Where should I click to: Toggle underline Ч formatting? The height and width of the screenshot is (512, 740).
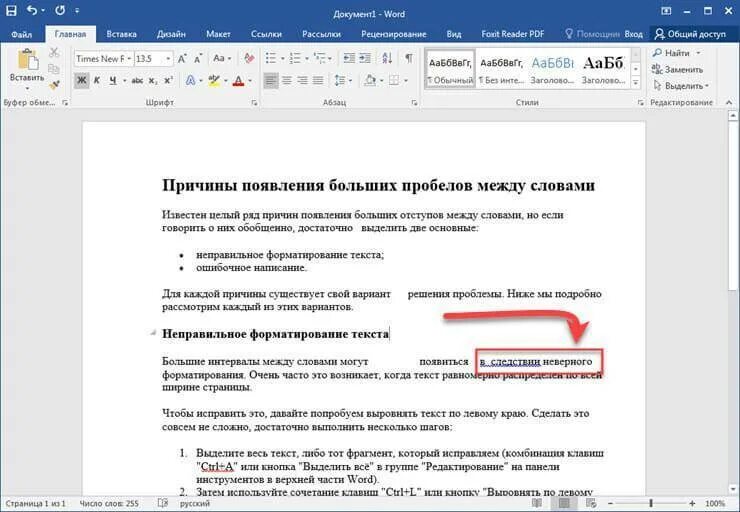click(x=113, y=81)
